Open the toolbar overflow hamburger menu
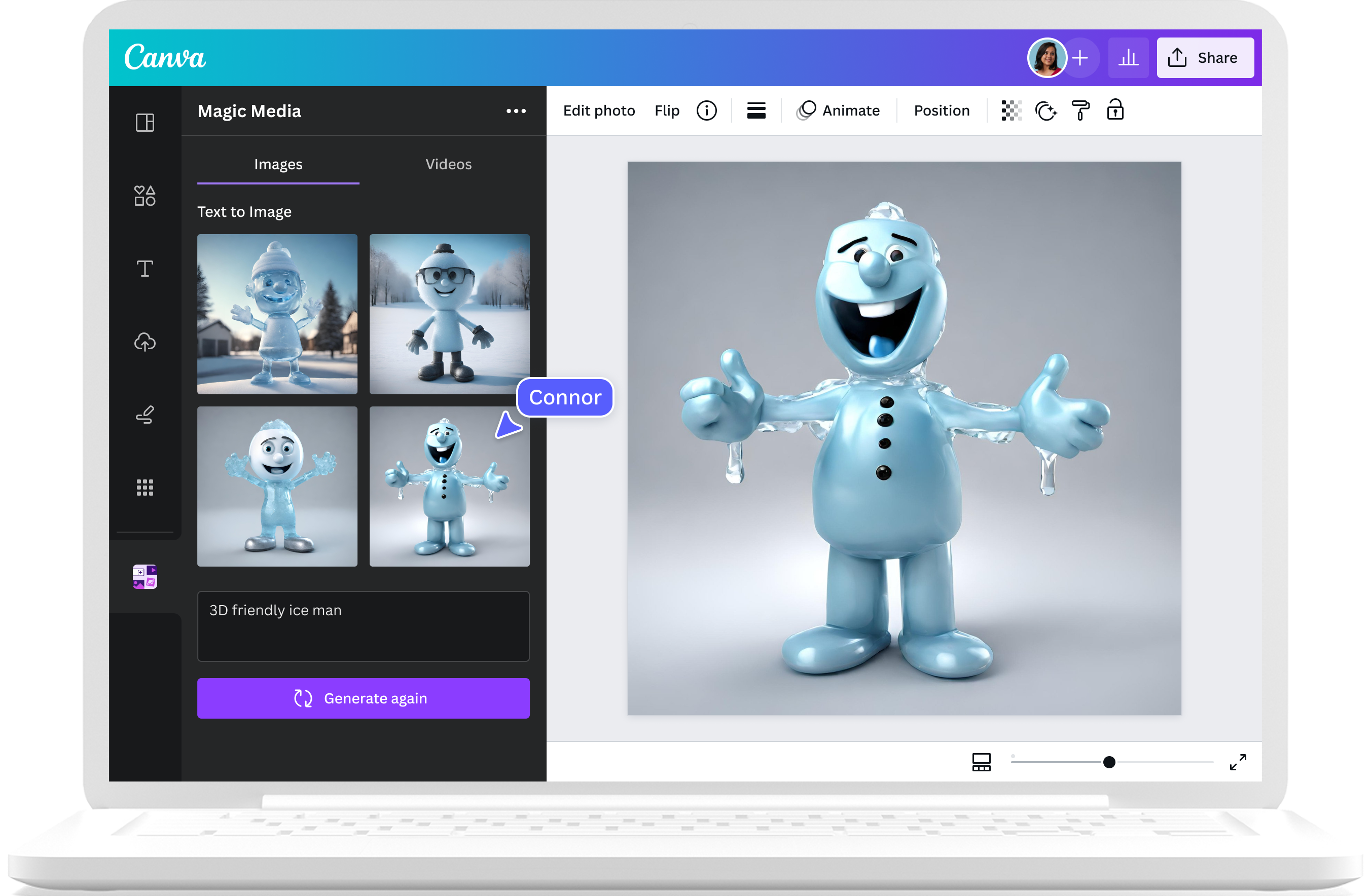This screenshot has width=1371, height=896. click(x=756, y=110)
